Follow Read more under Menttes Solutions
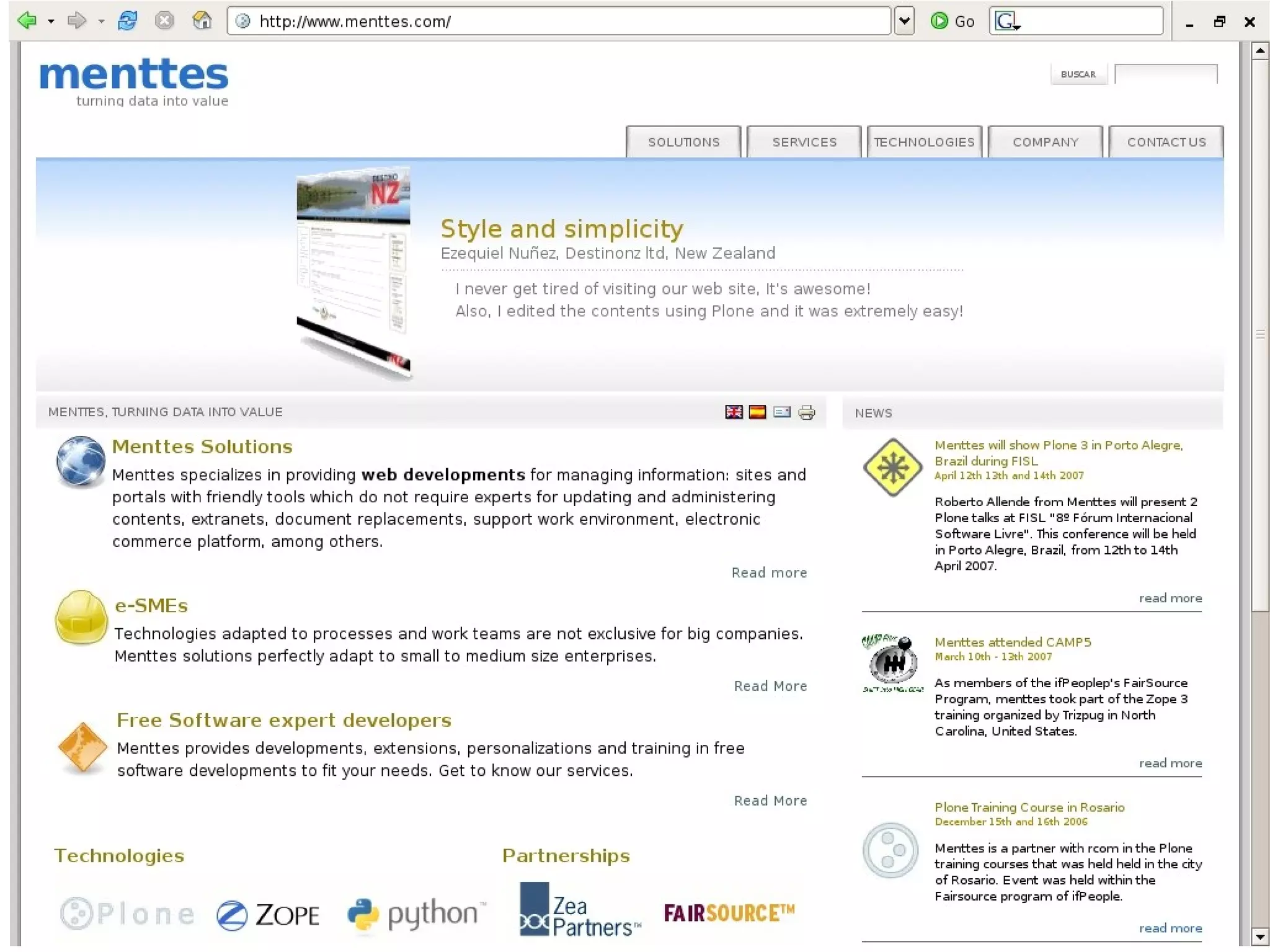The width and height of the screenshot is (1270, 952). (x=769, y=572)
